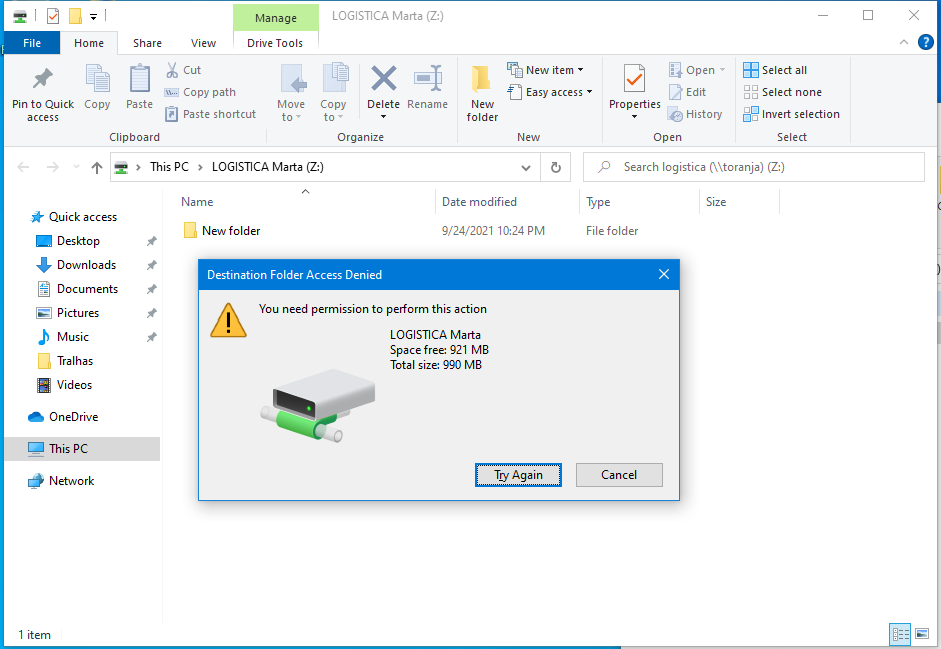Click the Pin to Quick access icon

click(x=42, y=80)
